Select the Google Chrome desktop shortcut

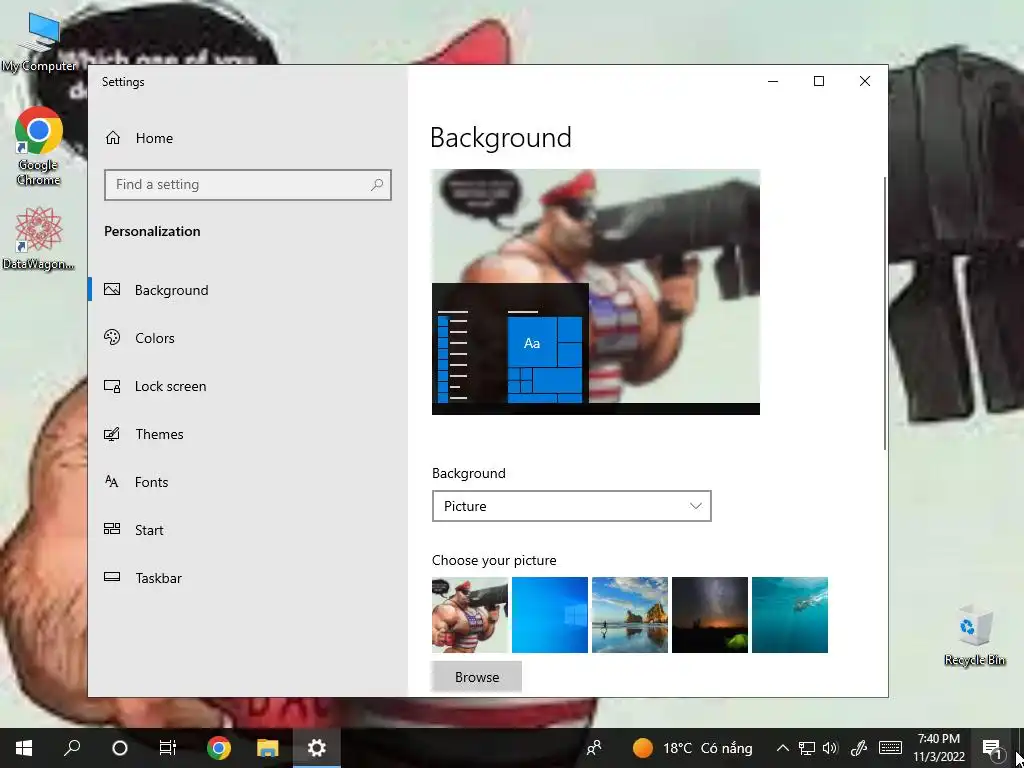pos(39,146)
